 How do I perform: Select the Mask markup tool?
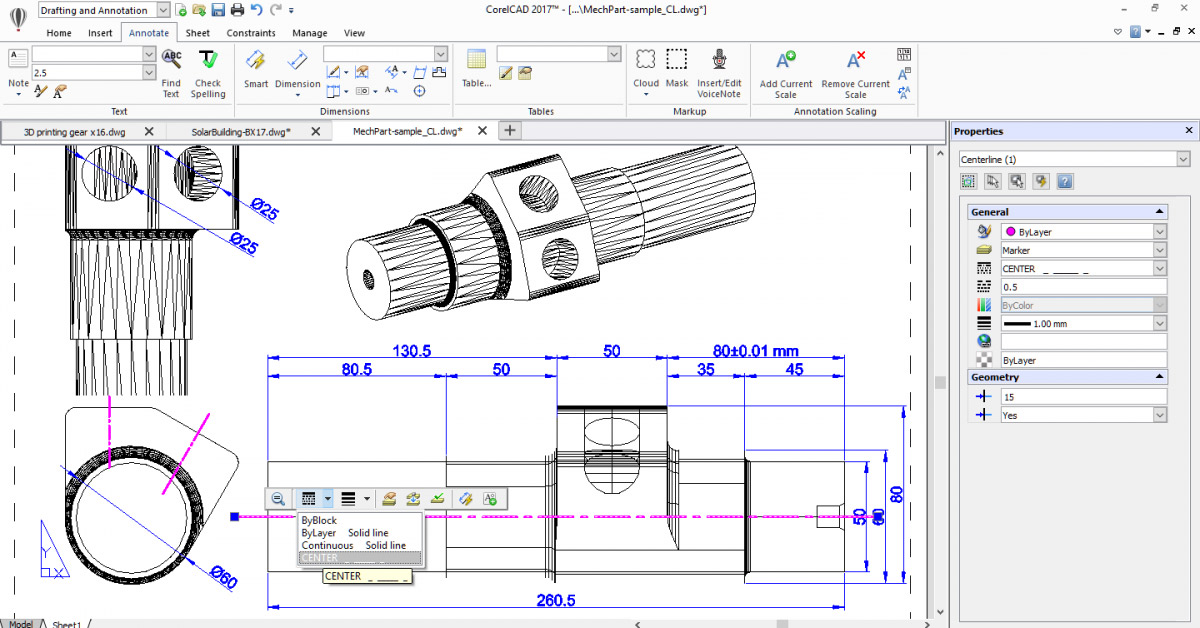tap(677, 69)
